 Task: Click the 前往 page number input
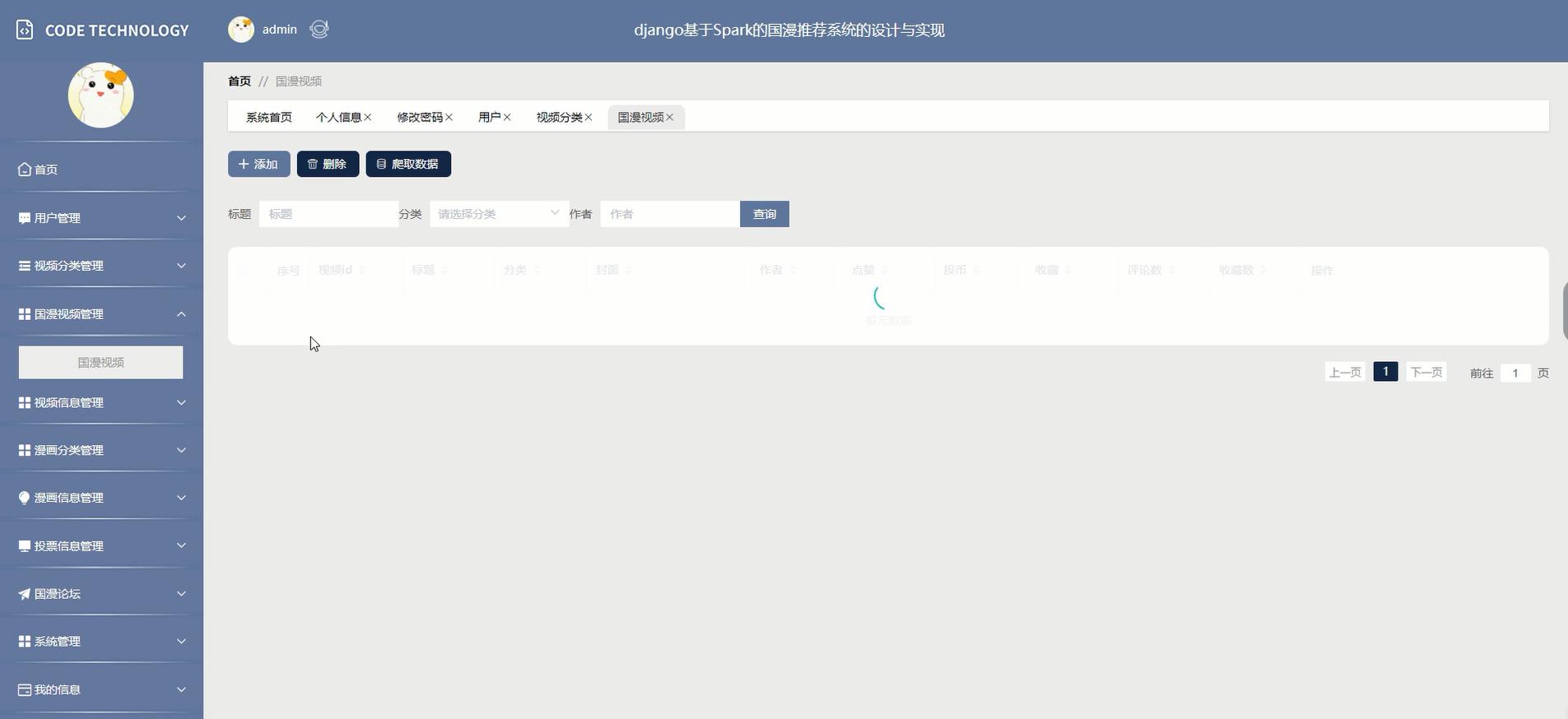pyautogui.click(x=1515, y=373)
